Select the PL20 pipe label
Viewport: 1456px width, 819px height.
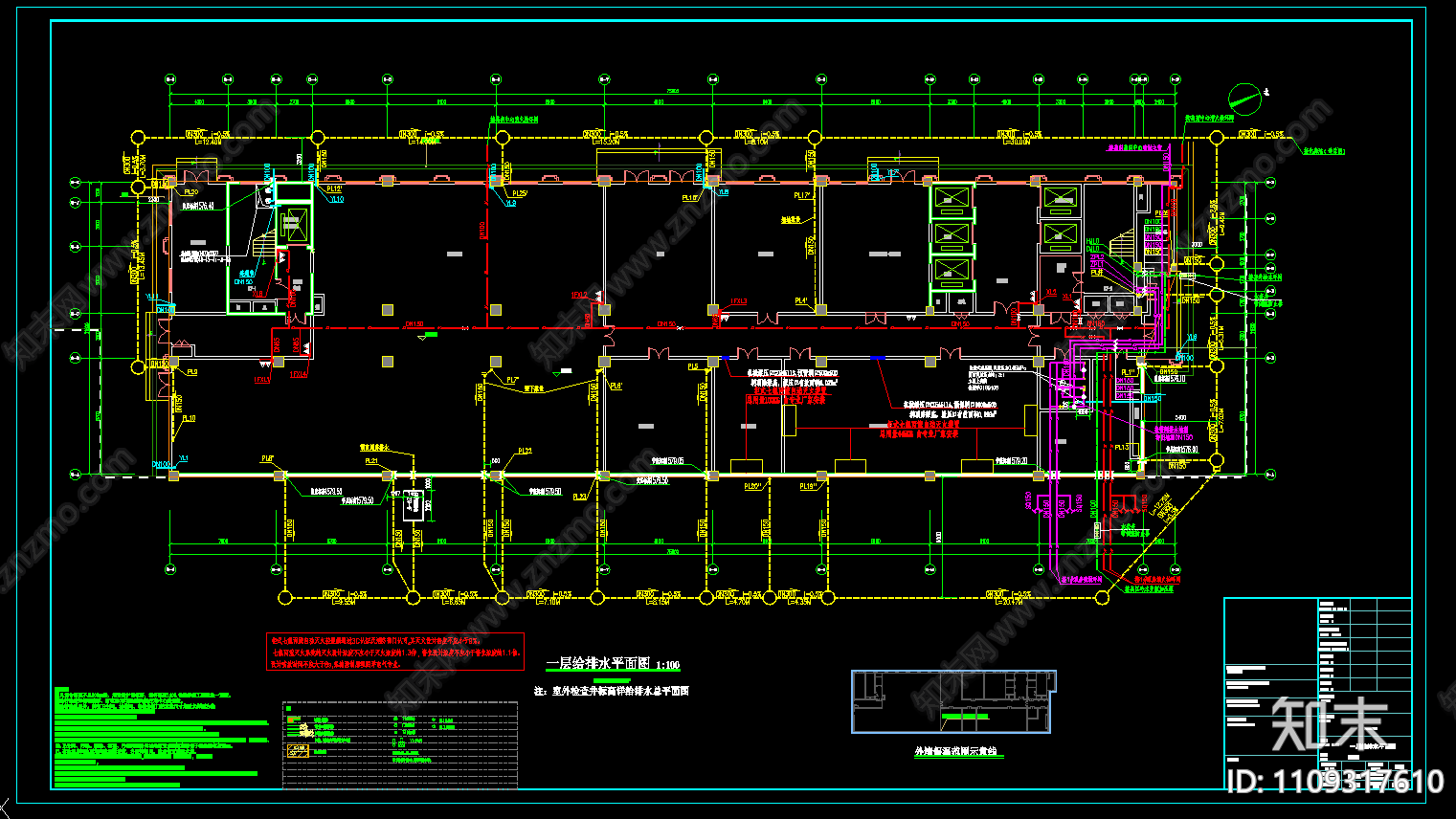(190, 192)
